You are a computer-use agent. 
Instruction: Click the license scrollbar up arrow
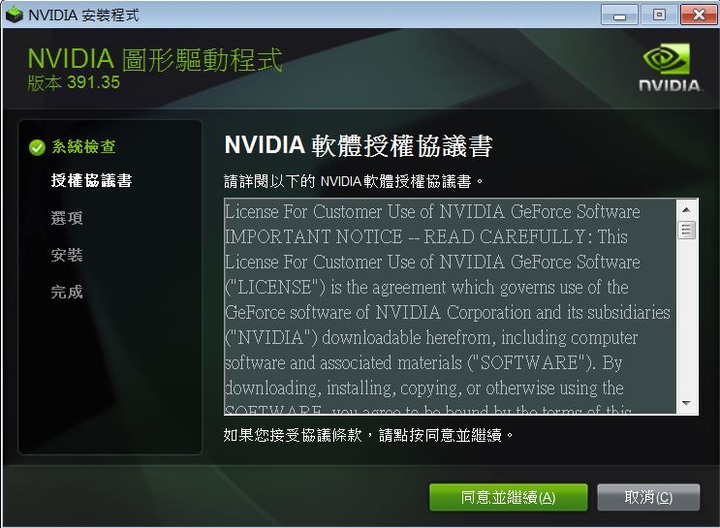(686, 210)
